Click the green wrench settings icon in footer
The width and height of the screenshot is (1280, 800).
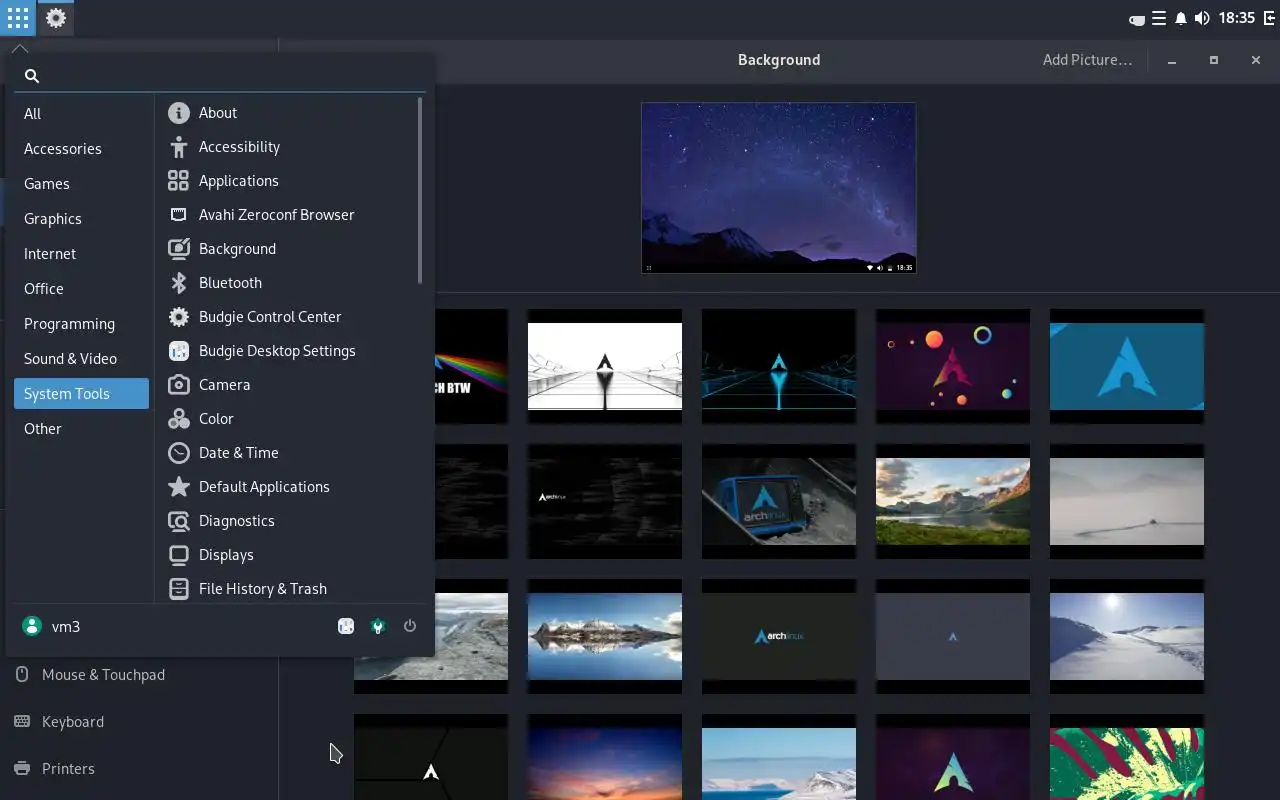378,626
